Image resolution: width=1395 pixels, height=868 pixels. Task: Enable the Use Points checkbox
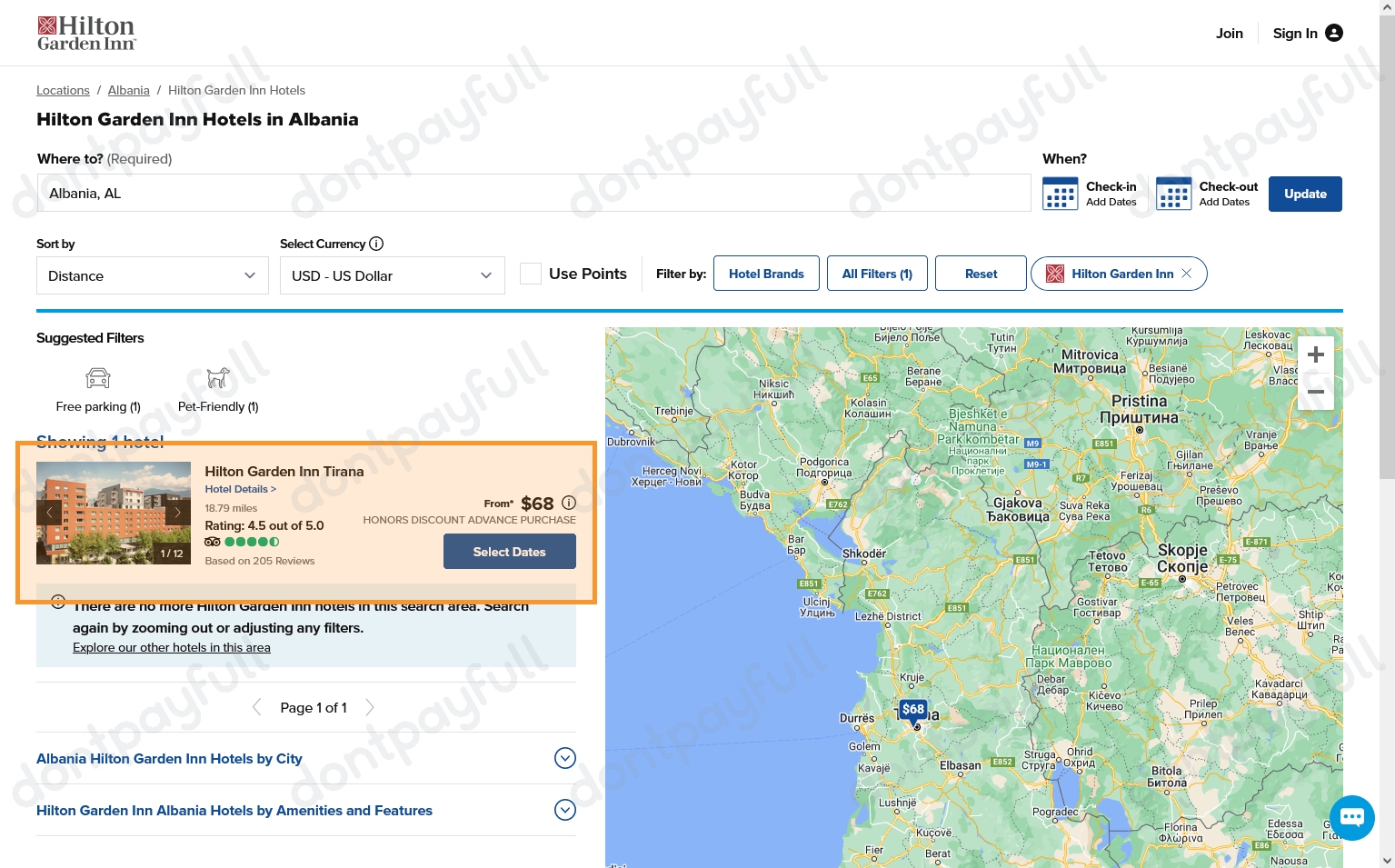[531, 274]
